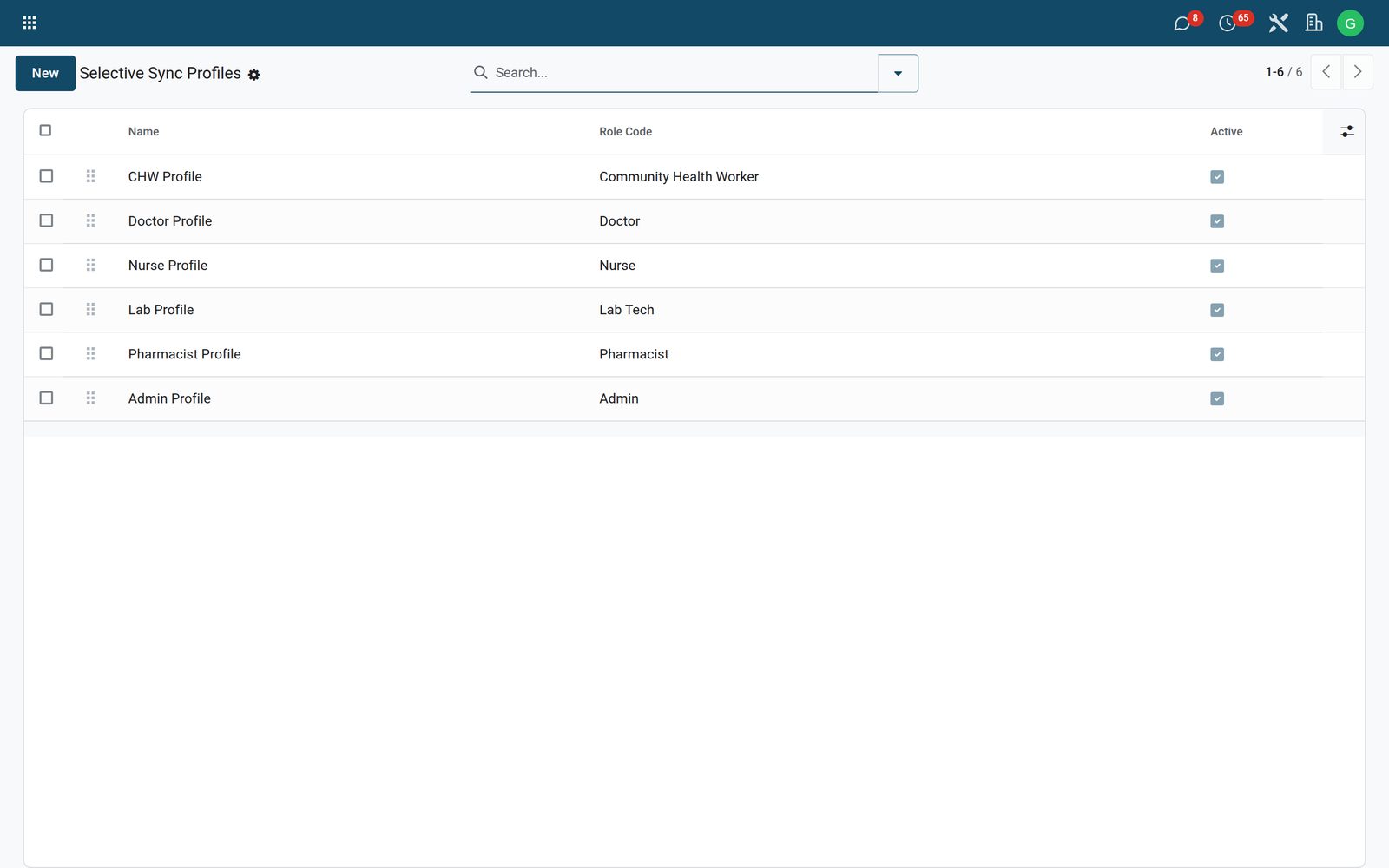The height and width of the screenshot is (868, 1389).
Task: Click the Selective Sync Profiles title
Action: pyautogui.click(x=161, y=73)
